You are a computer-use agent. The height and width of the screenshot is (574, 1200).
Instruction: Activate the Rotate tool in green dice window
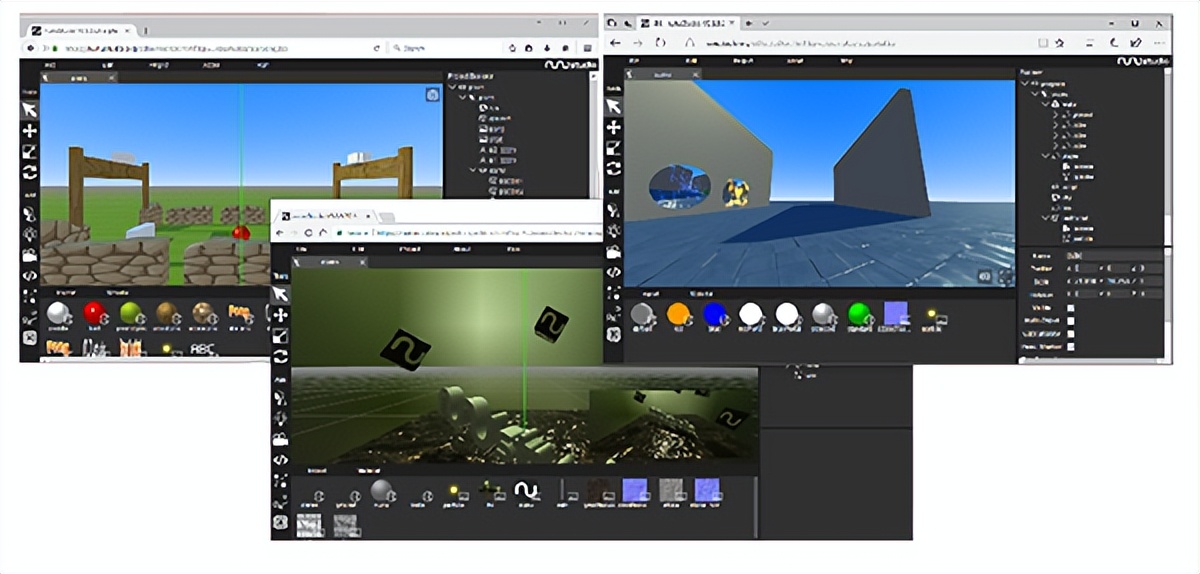(x=281, y=356)
